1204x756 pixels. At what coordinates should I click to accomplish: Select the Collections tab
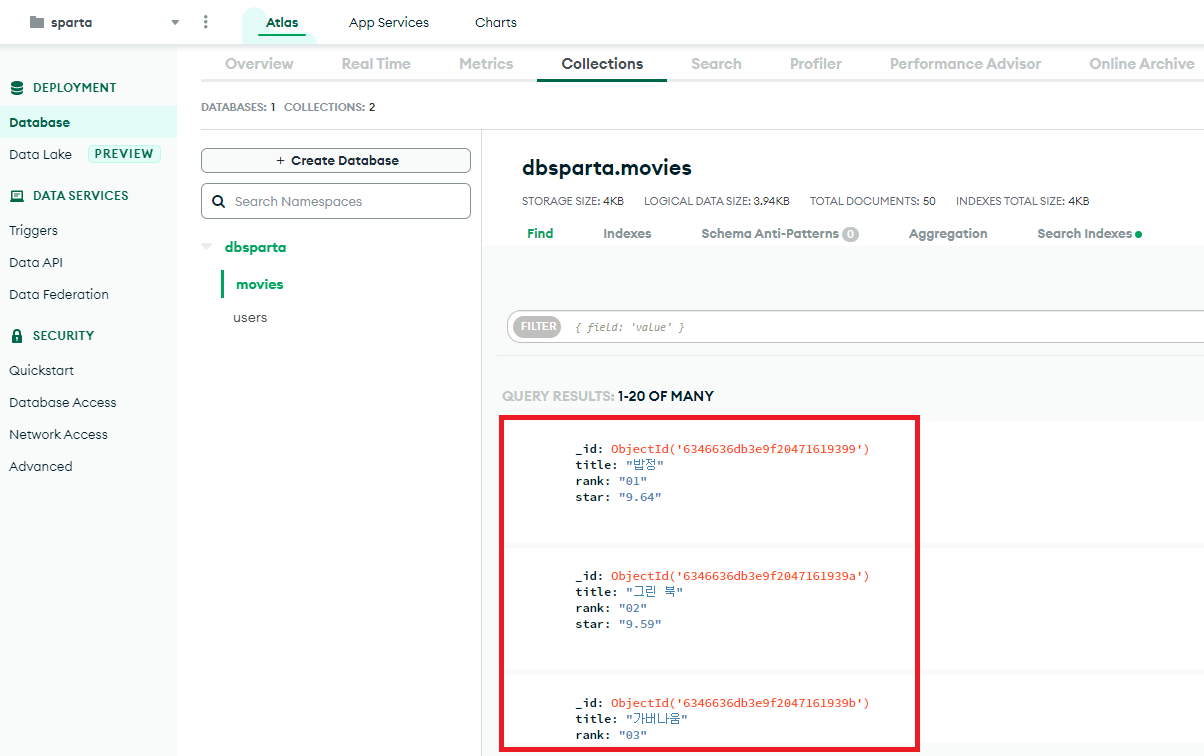click(x=602, y=63)
